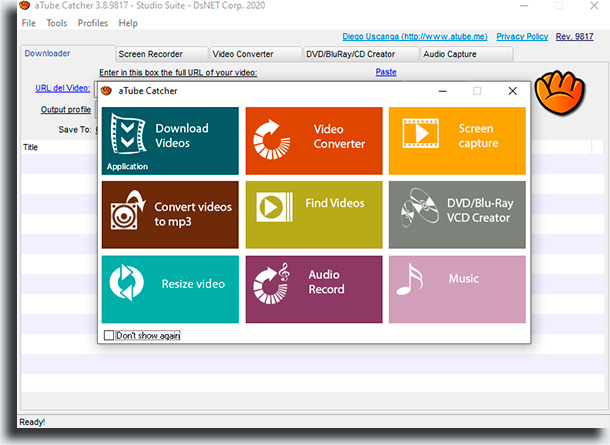
Task: Switch to the Downloader tab
Action: pyautogui.click(x=67, y=54)
